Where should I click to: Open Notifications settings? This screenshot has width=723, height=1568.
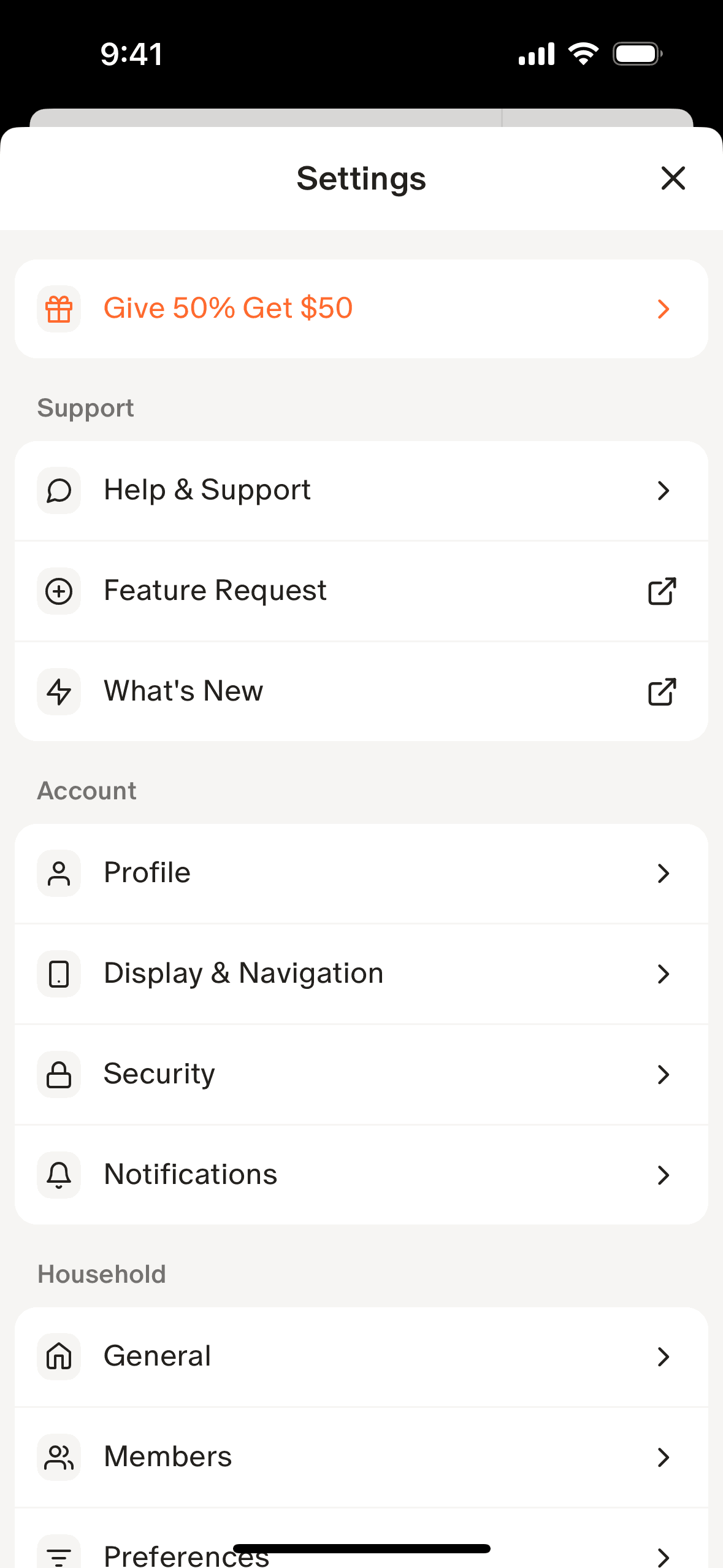pyautogui.click(x=361, y=1175)
